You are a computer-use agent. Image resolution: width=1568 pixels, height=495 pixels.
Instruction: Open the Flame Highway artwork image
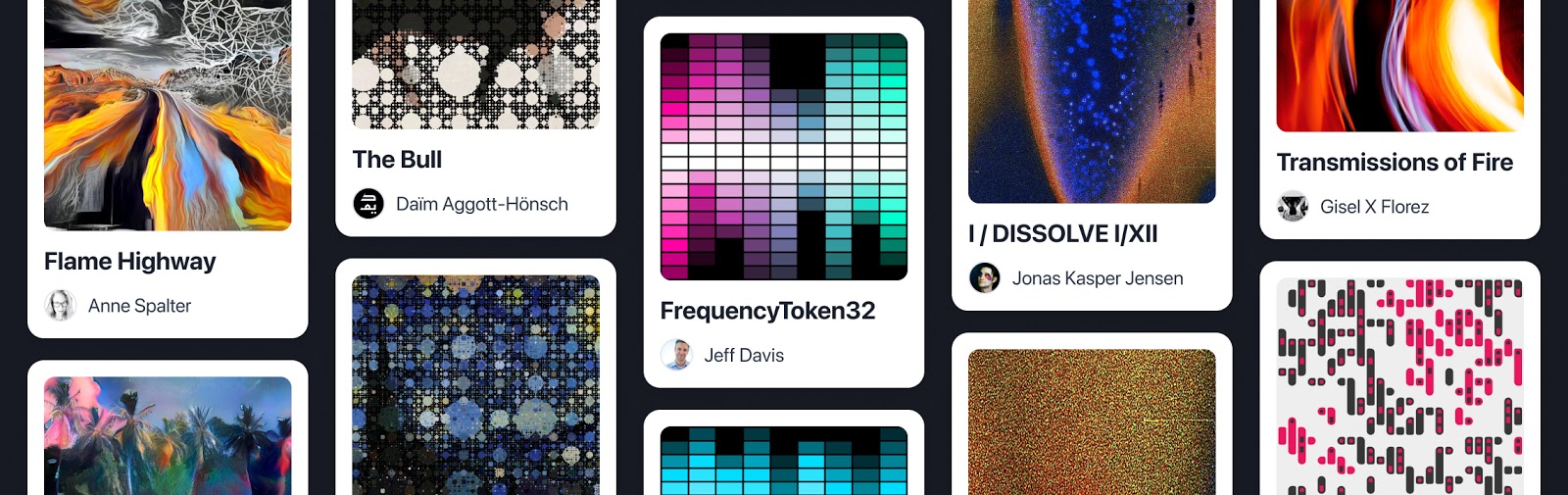coord(168,116)
